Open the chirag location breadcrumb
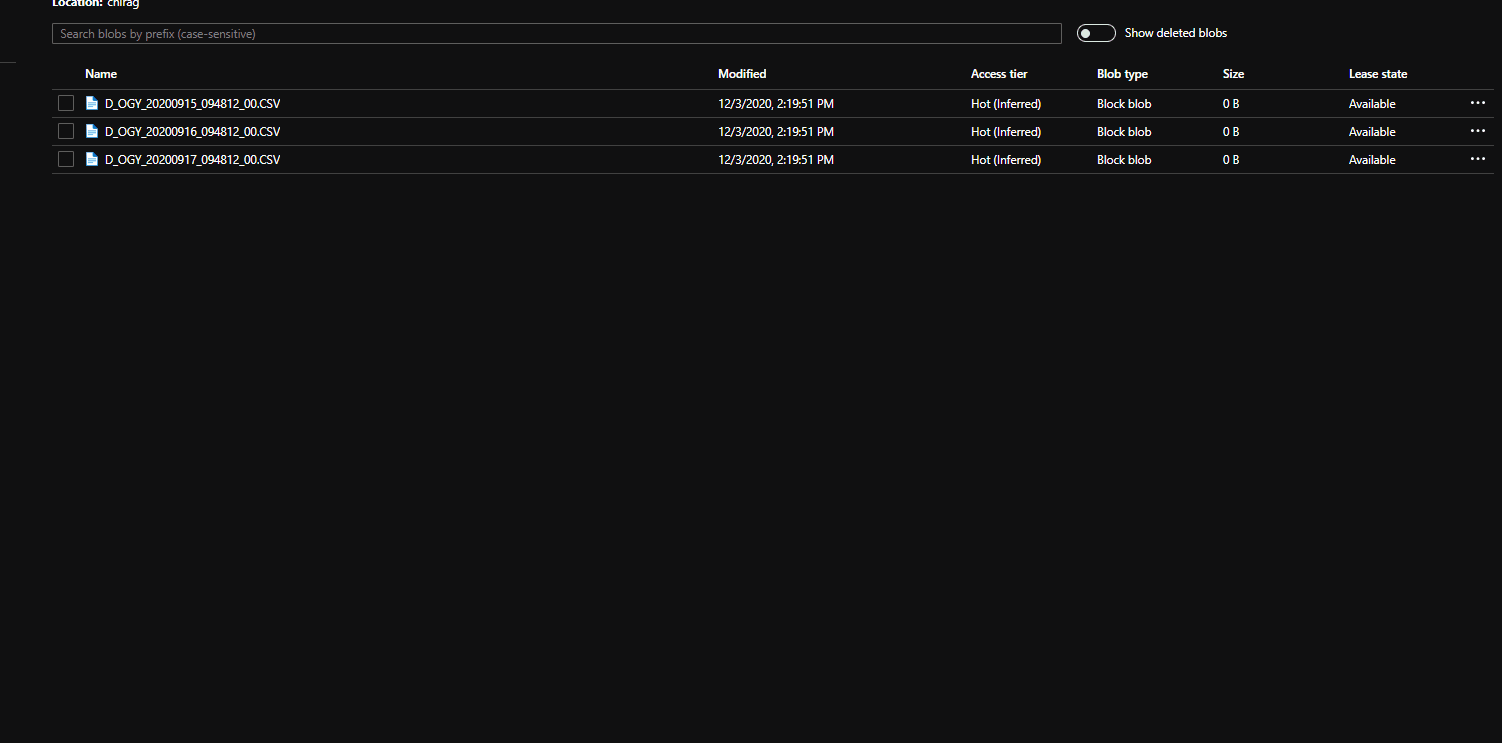The image size is (1502, 743). 122,4
